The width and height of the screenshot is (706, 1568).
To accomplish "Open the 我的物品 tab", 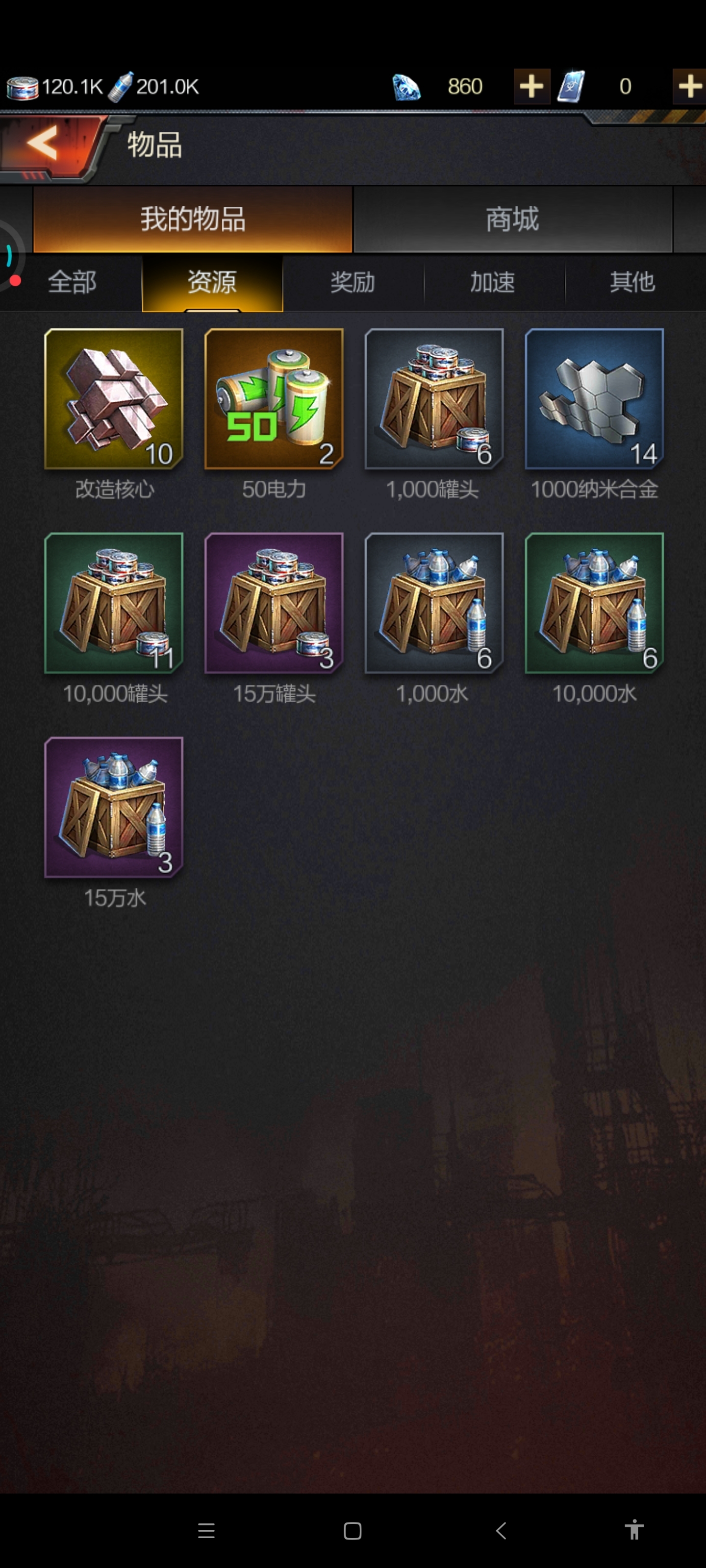I will (x=193, y=219).
